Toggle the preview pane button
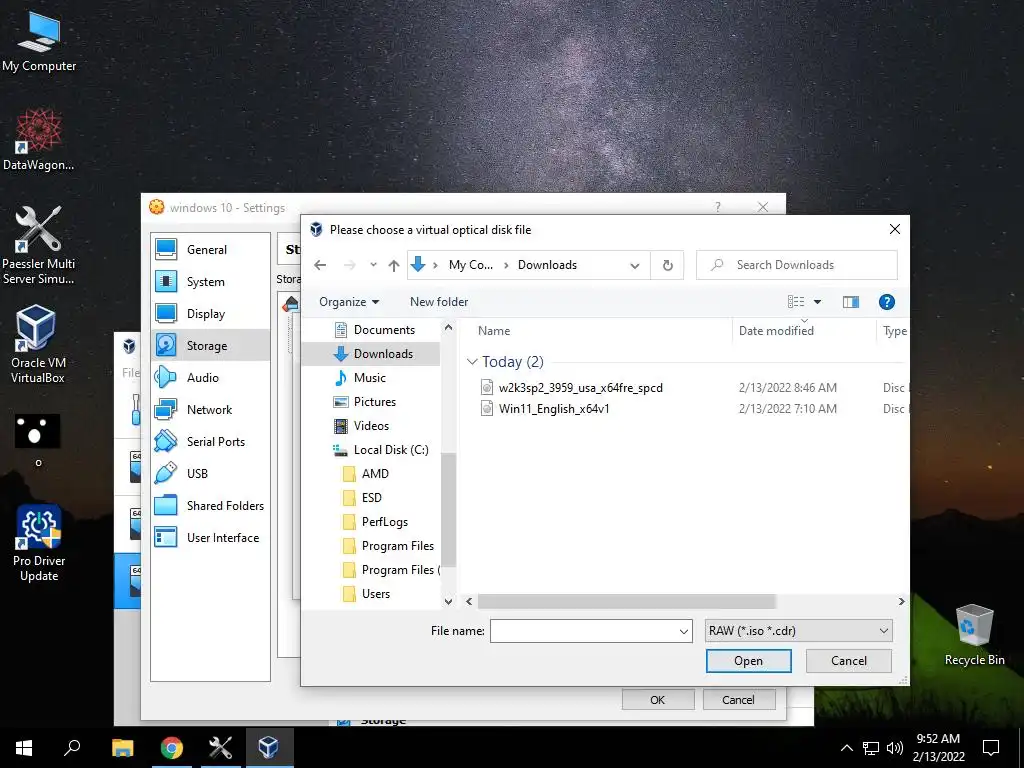 pyautogui.click(x=850, y=302)
